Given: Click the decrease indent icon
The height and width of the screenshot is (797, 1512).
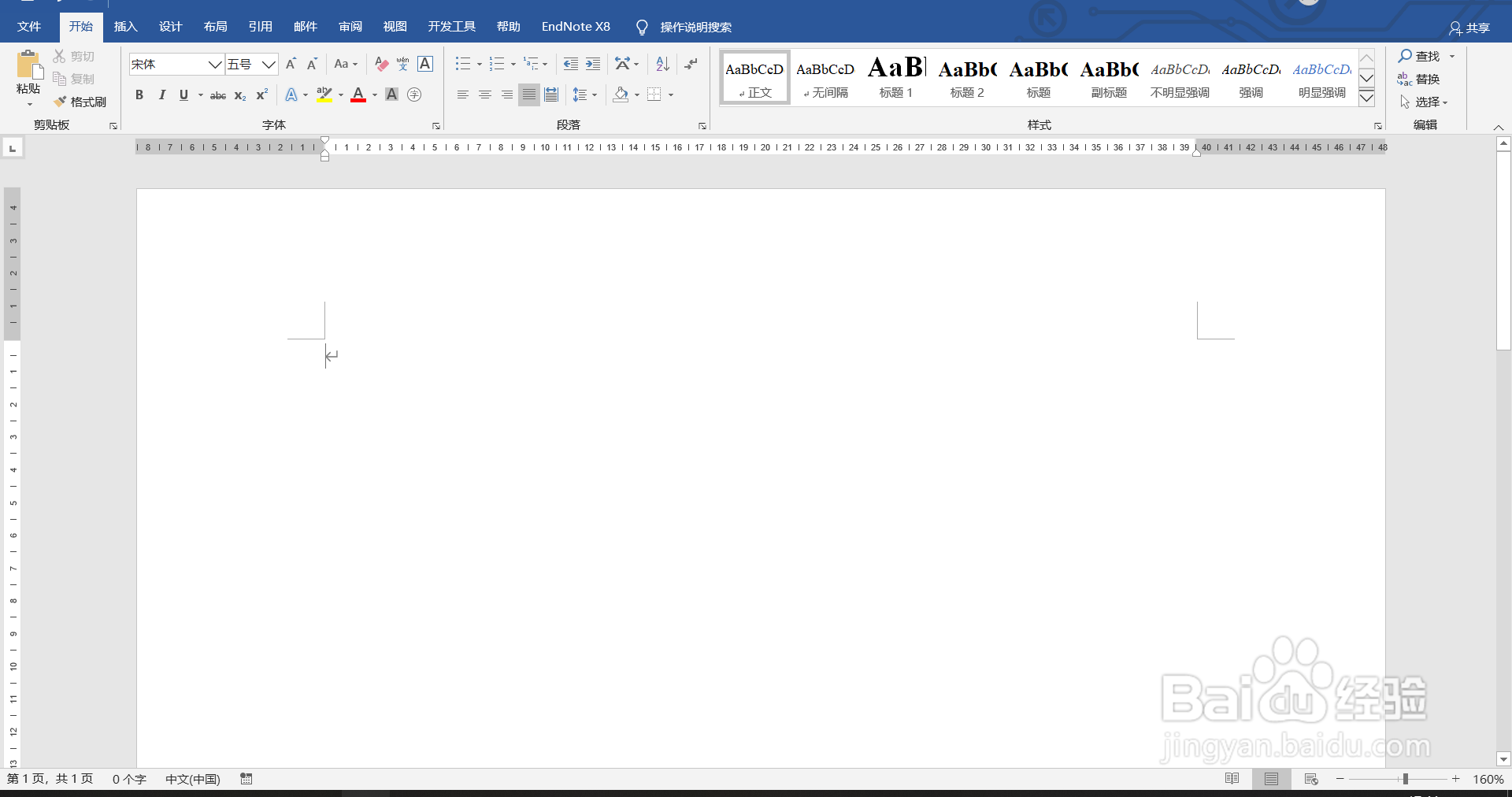Looking at the screenshot, I should (x=571, y=64).
